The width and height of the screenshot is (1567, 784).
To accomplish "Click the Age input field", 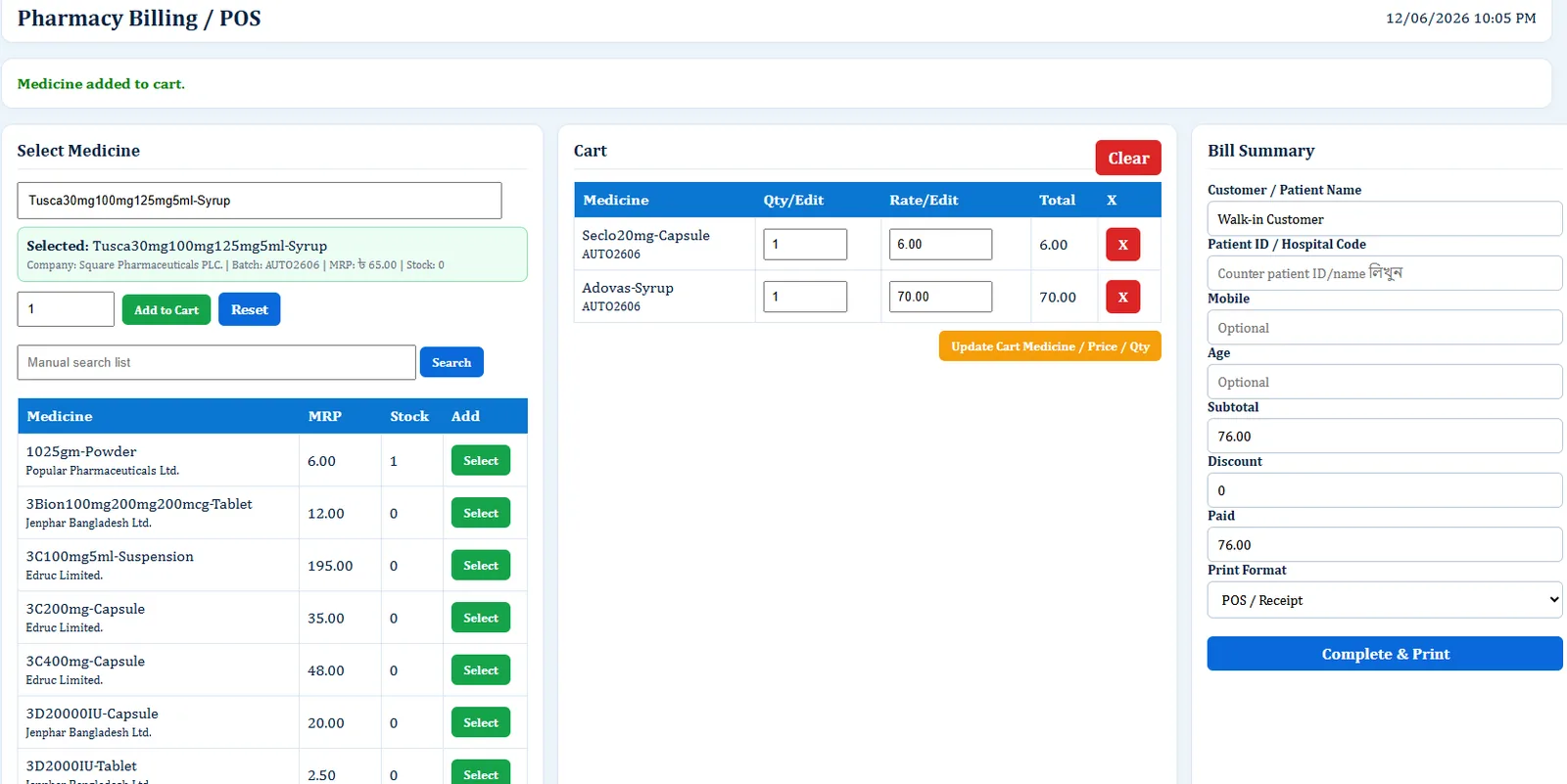I will [x=1385, y=382].
